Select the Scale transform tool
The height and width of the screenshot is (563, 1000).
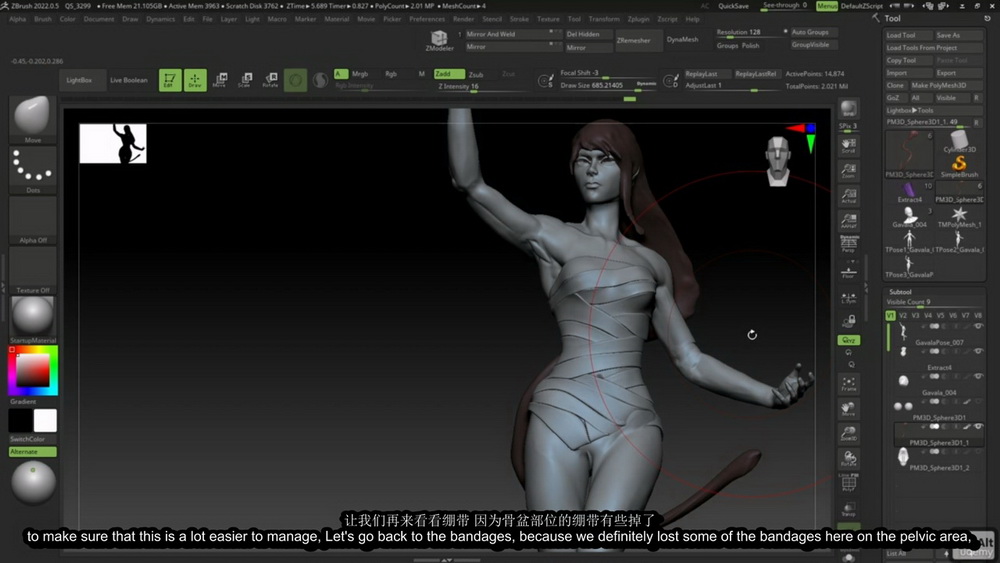245,80
